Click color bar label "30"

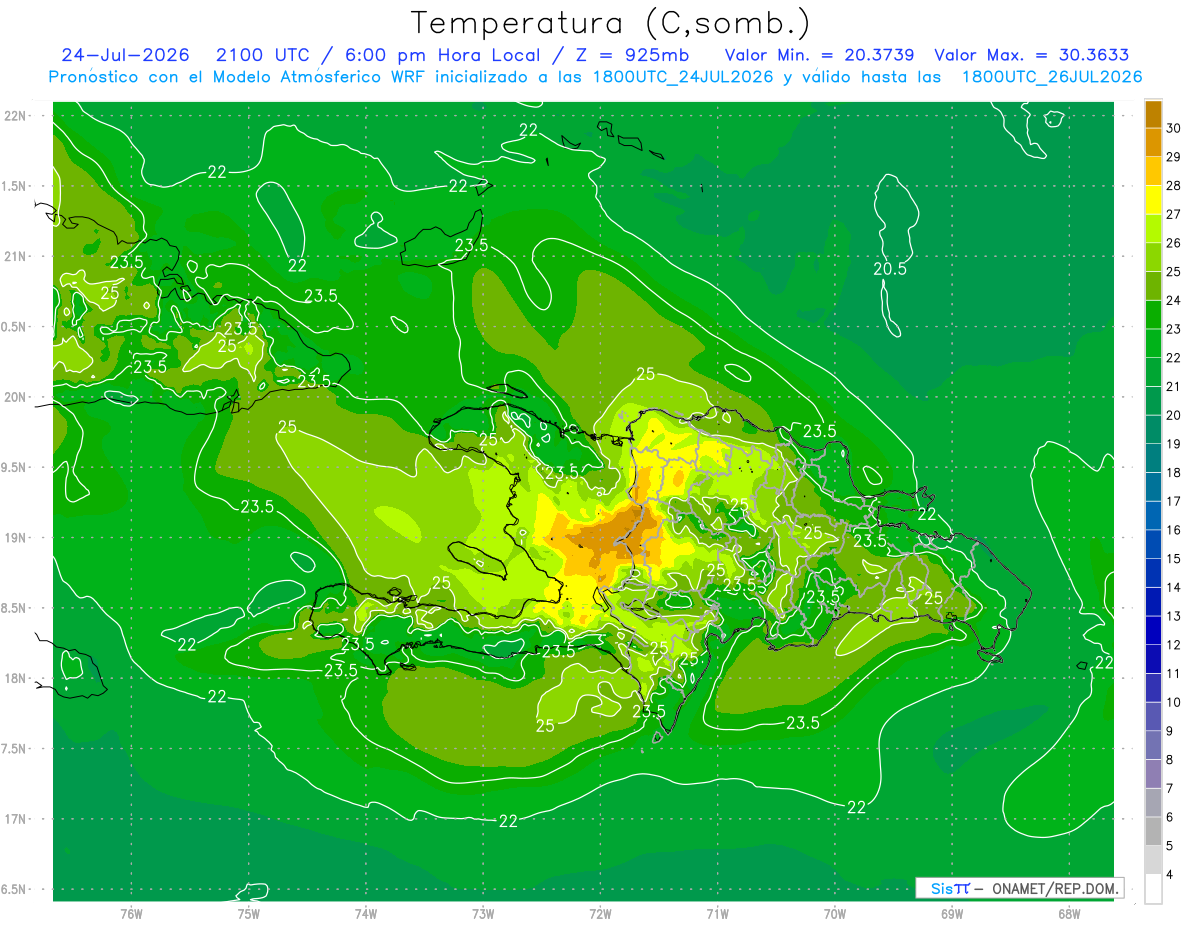point(1174,128)
